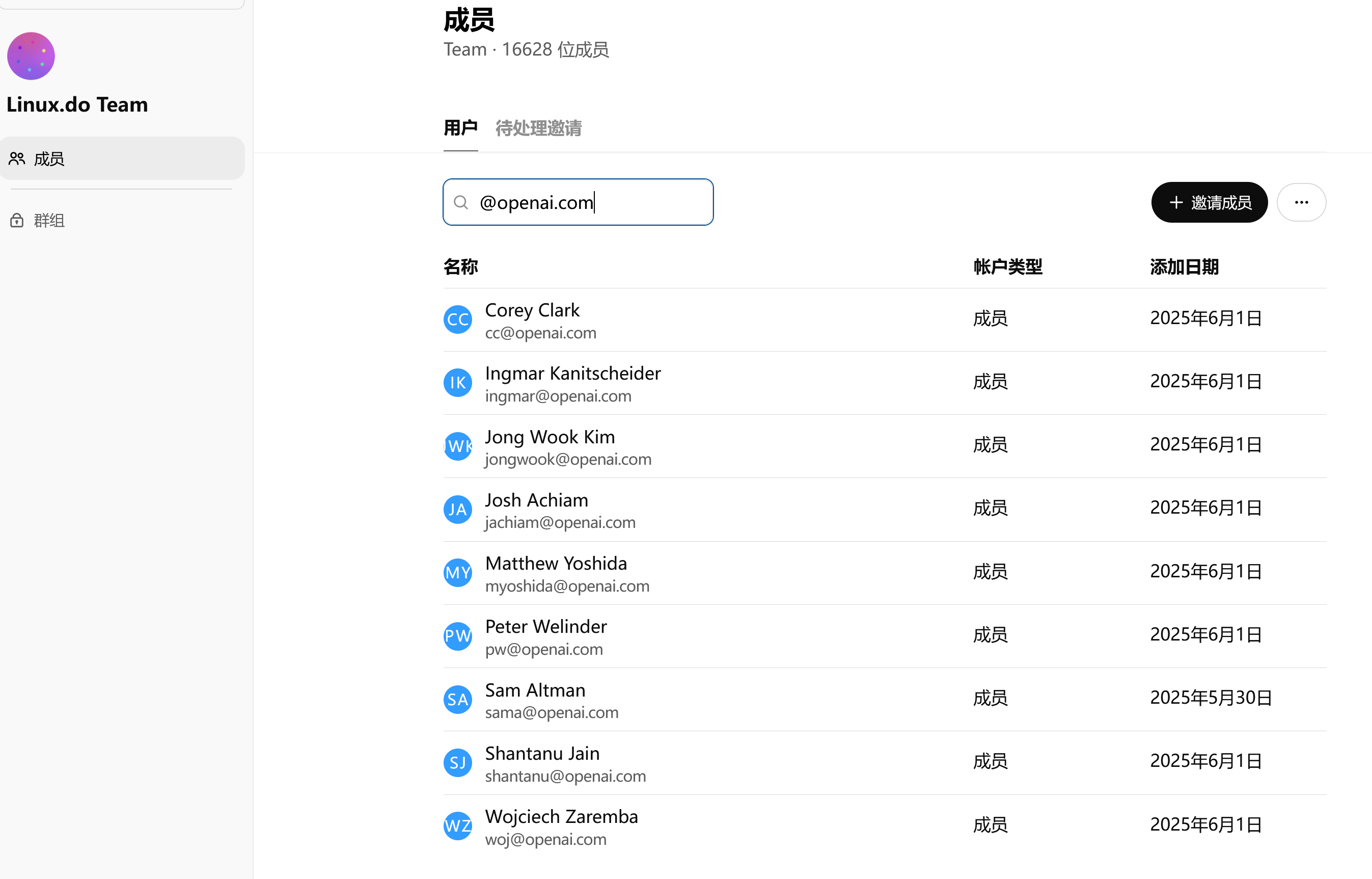Click the Linux.do Team workspace avatar

pos(31,56)
